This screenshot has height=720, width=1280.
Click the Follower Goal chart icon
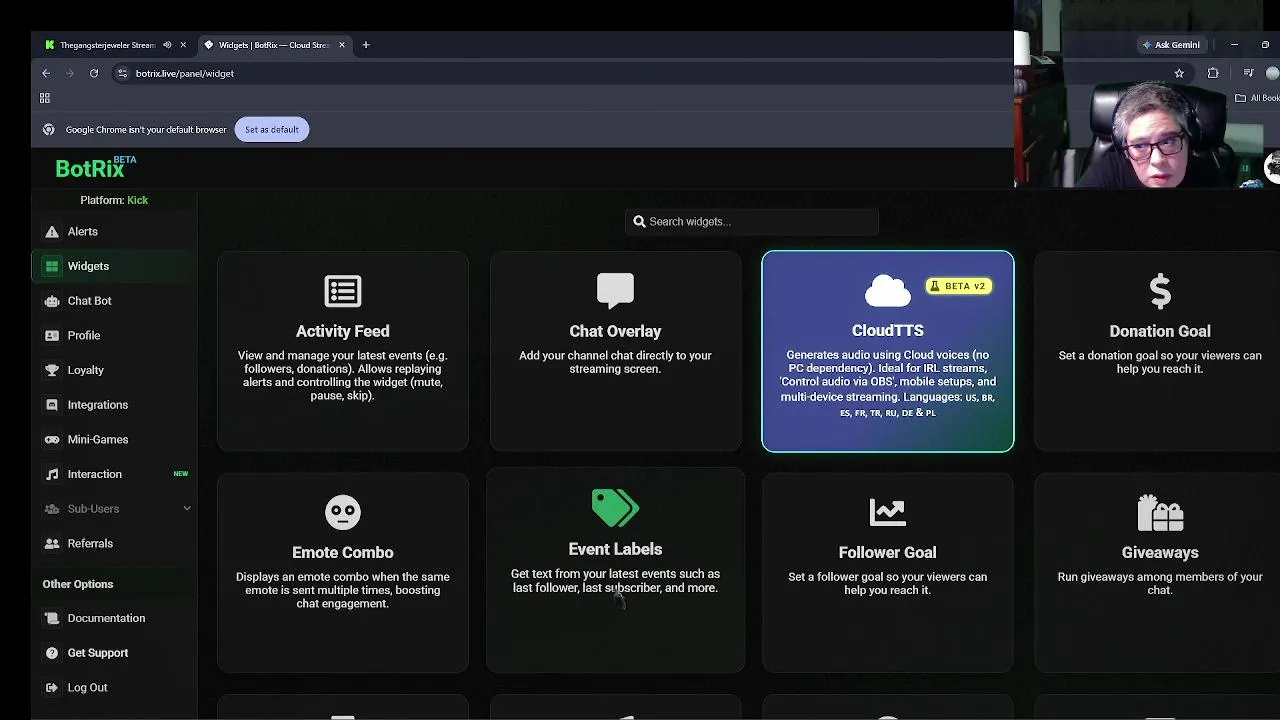887,513
